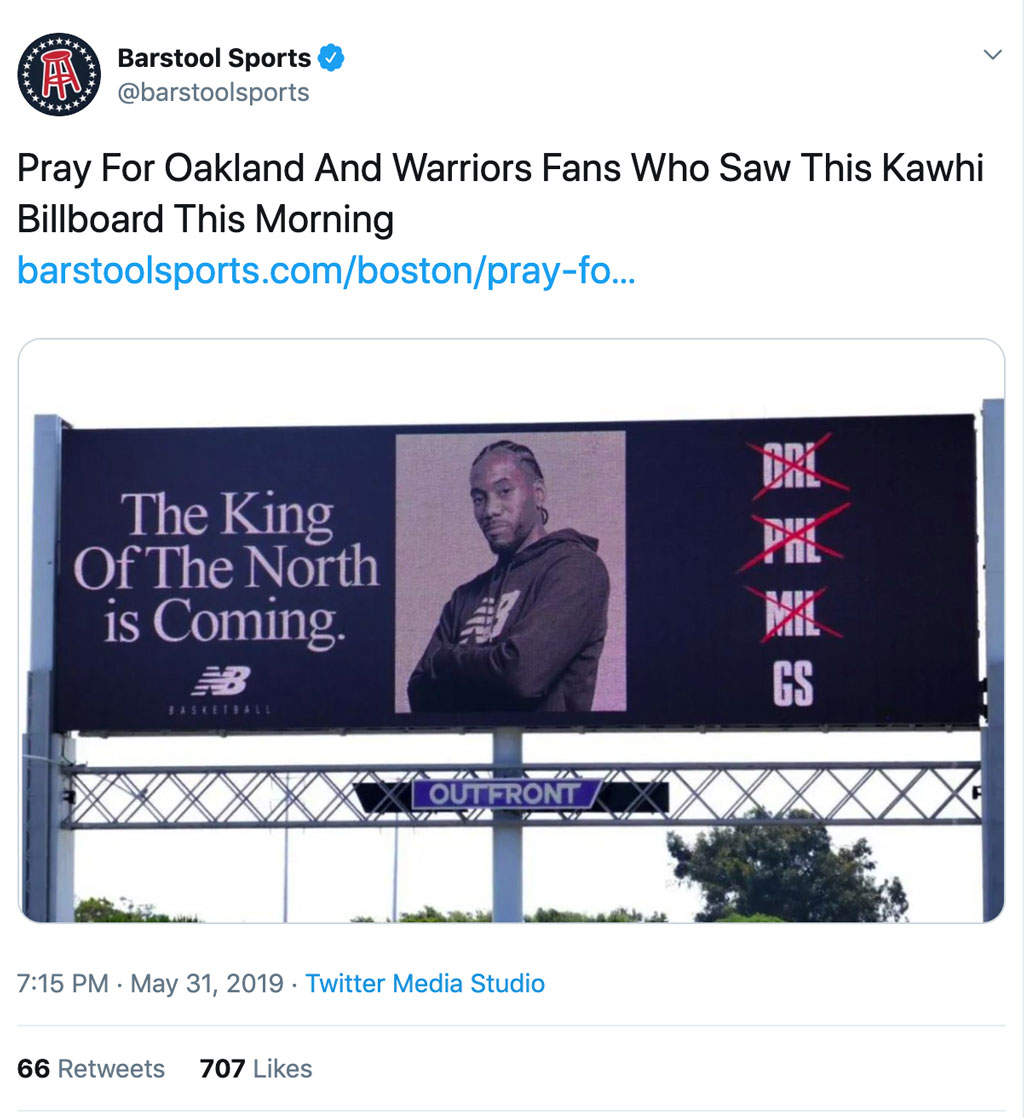1024x1118 pixels.
Task: Click the May 31, 2019 date
Action: click(207, 983)
